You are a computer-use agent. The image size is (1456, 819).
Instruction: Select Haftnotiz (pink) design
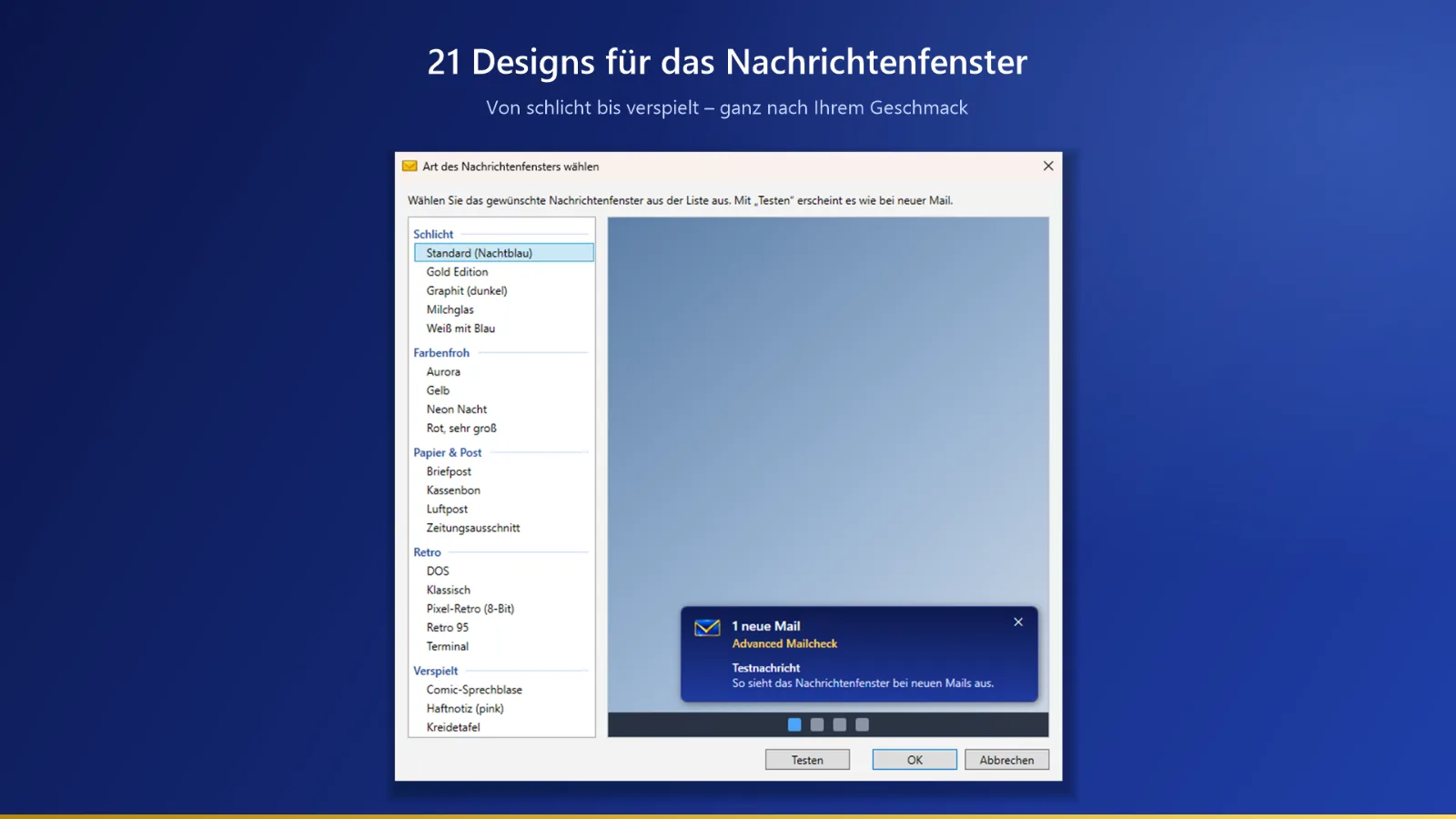tap(503, 709)
